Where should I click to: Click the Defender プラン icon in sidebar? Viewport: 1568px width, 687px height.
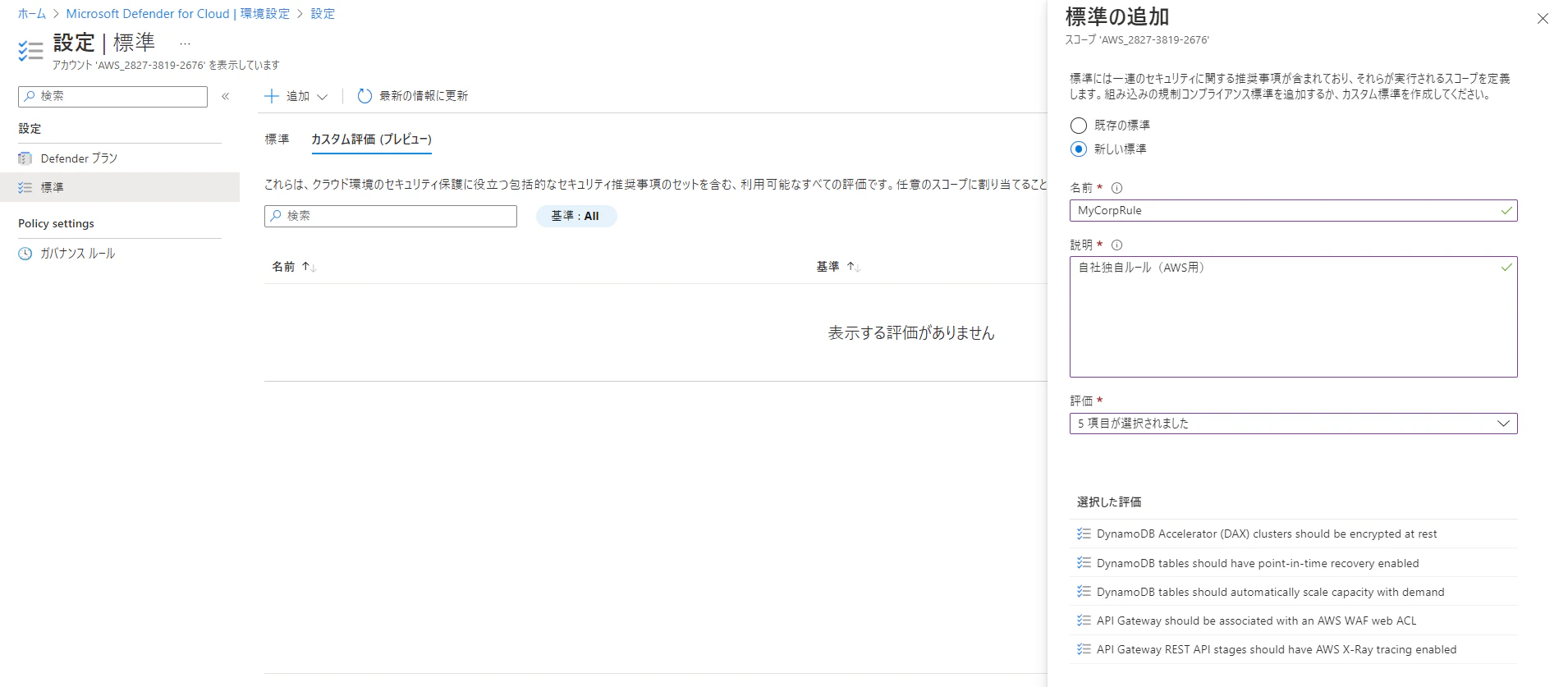coord(25,158)
